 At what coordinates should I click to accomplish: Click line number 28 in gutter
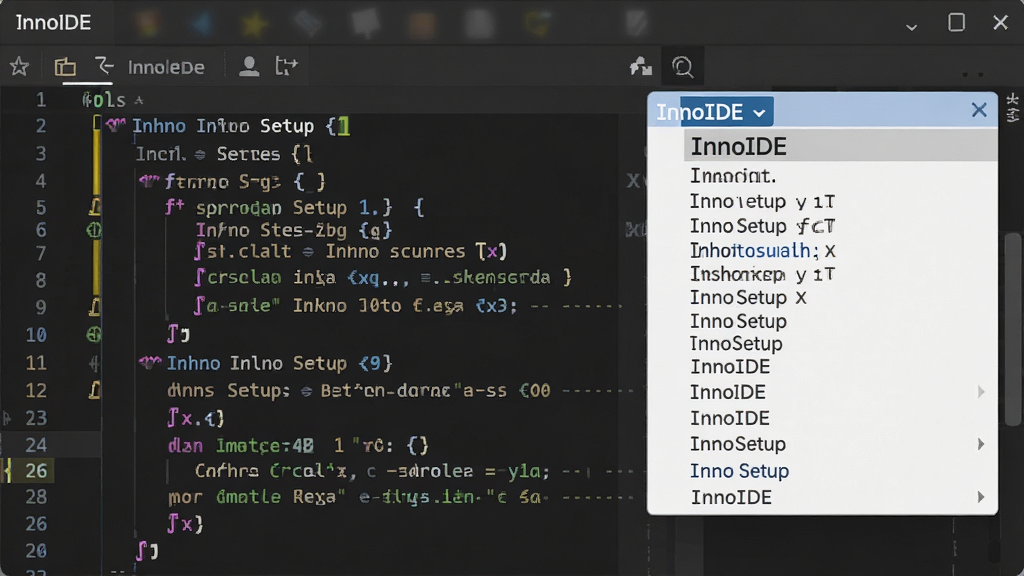point(35,497)
